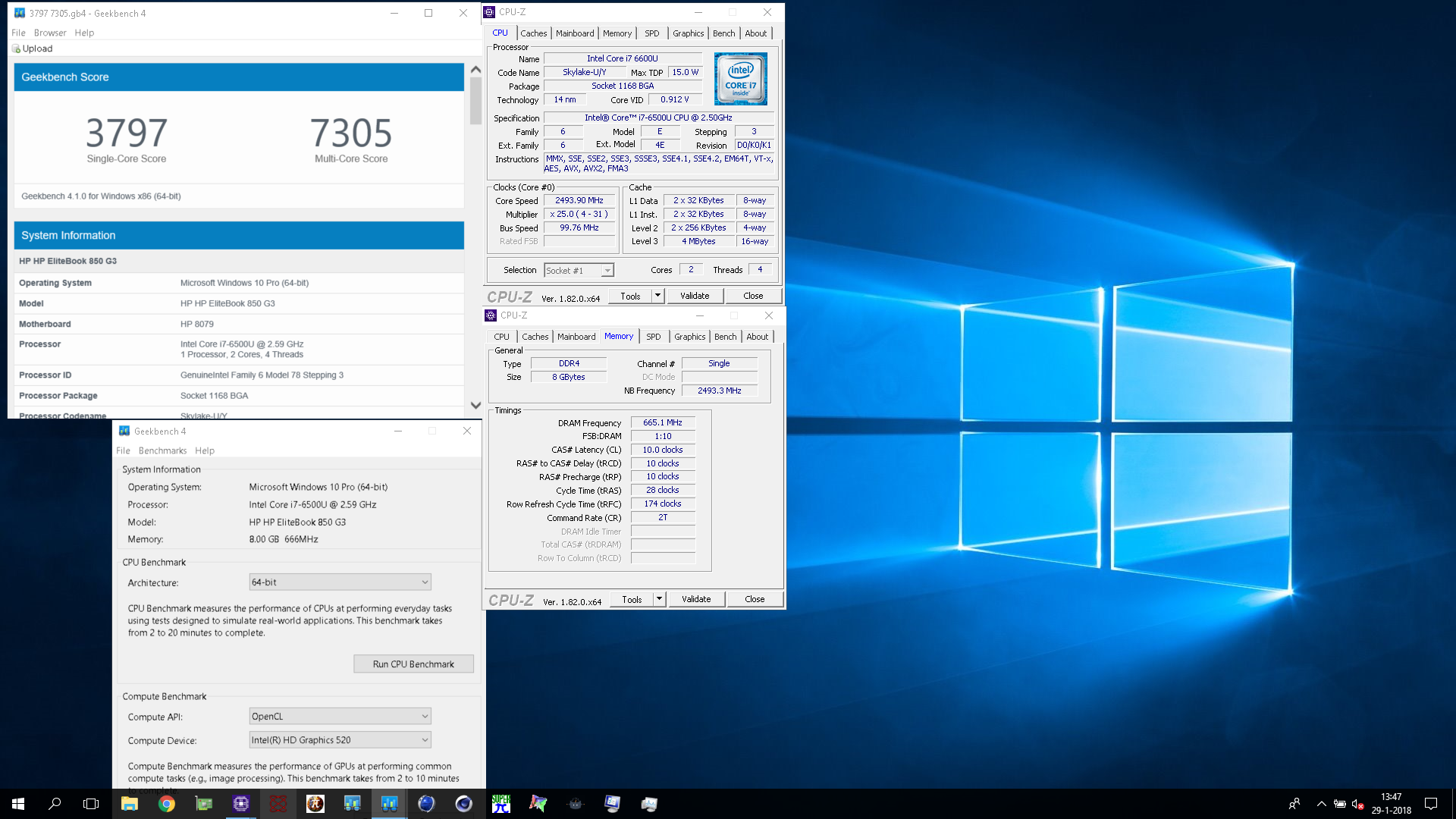The height and width of the screenshot is (819, 1456).
Task: Click Close in lower CPU-Z Memory window
Action: point(755,599)
